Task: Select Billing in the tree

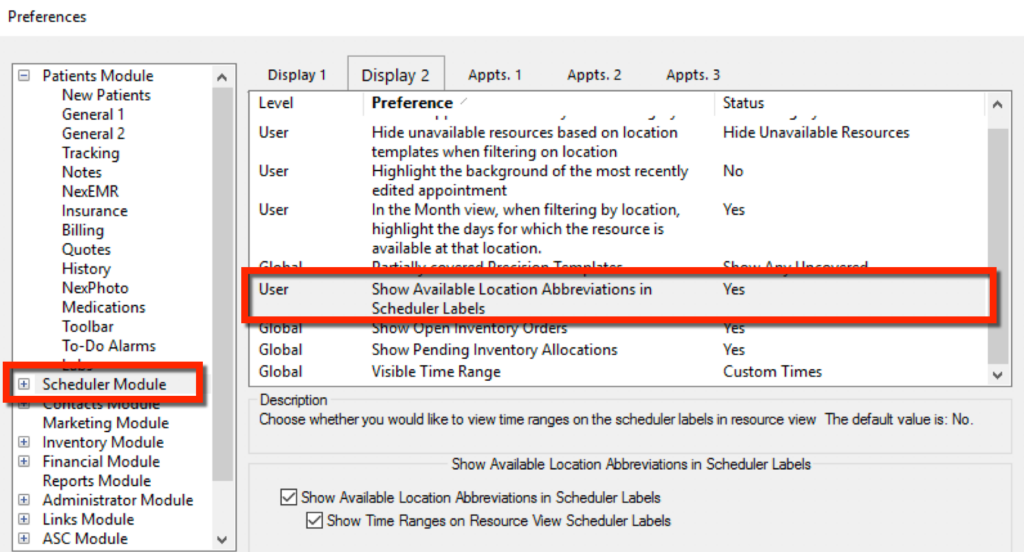Action: (x=82, y=230)
